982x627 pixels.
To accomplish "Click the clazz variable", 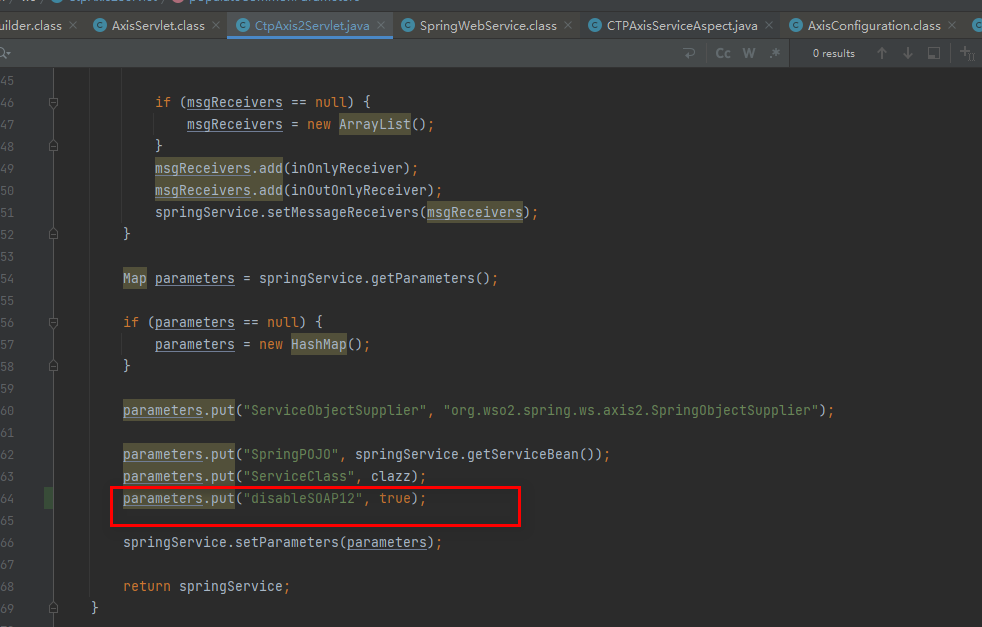I will pos(391,476).
